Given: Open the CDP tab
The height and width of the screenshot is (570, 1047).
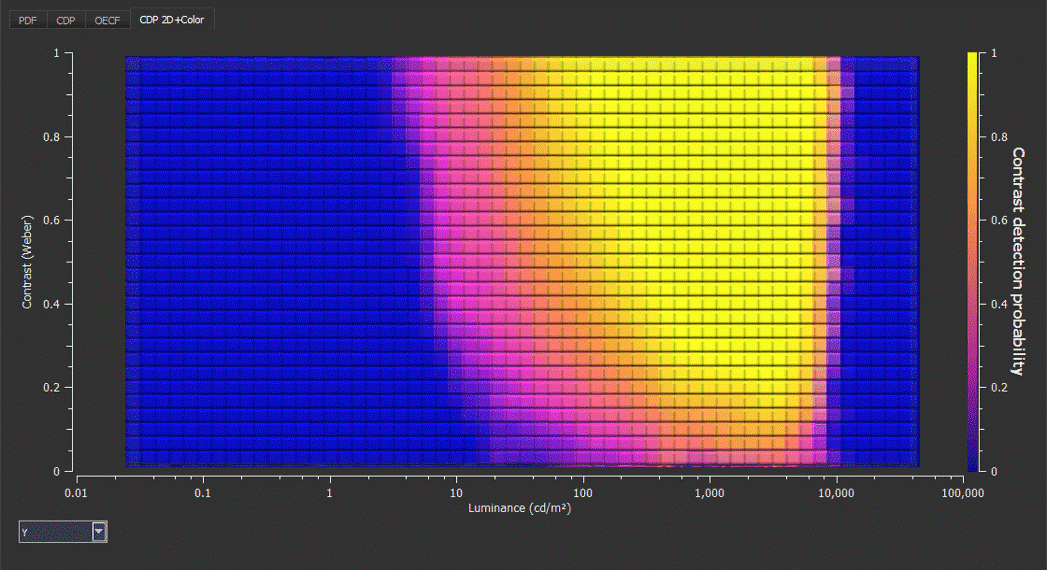Looking at the screenshot, I should (65, 20).
